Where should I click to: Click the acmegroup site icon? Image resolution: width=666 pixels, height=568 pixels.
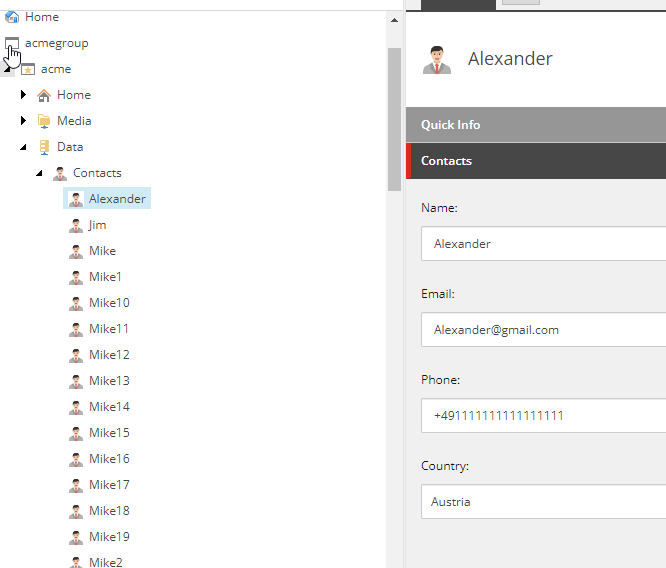click(x=12, y=43)
